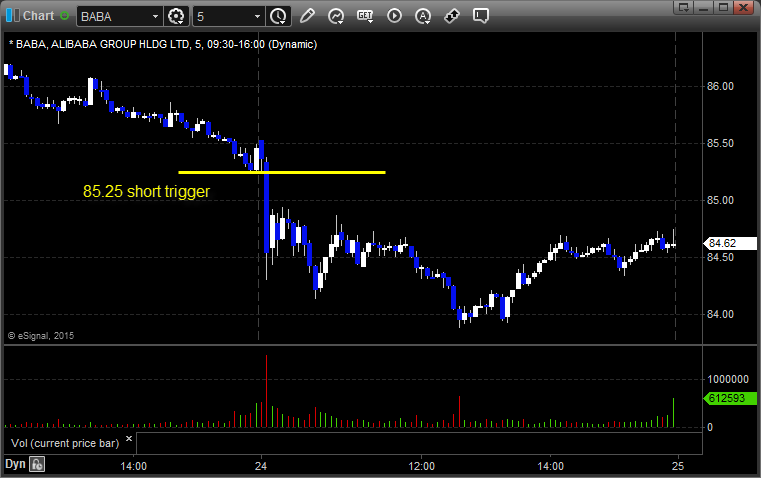The width and height of the screenshot is (761, 478).
Task: Close the Vol current price bar study
Action: coord(129,439)
